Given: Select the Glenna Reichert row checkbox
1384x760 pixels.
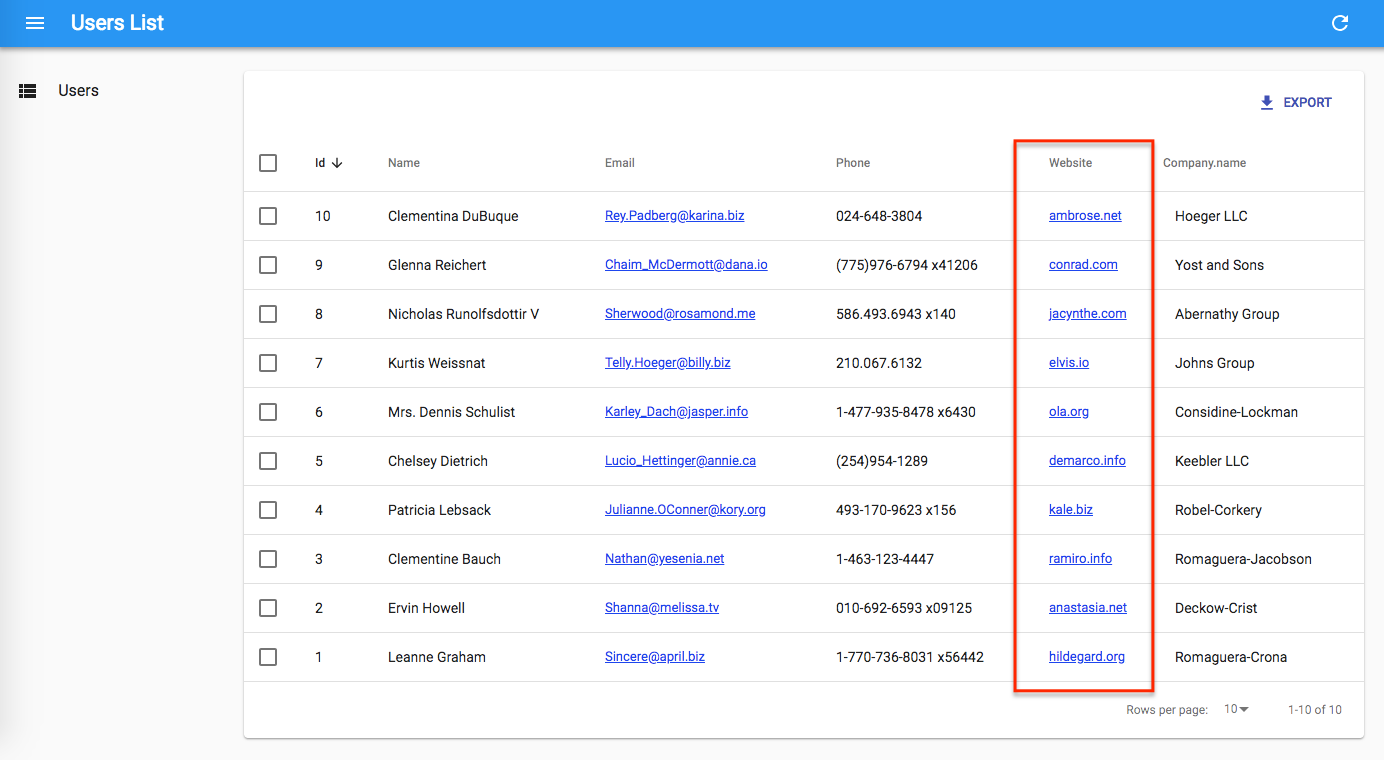Looking at the screenshot, I should pyautogui.click(x=268, y=265).
